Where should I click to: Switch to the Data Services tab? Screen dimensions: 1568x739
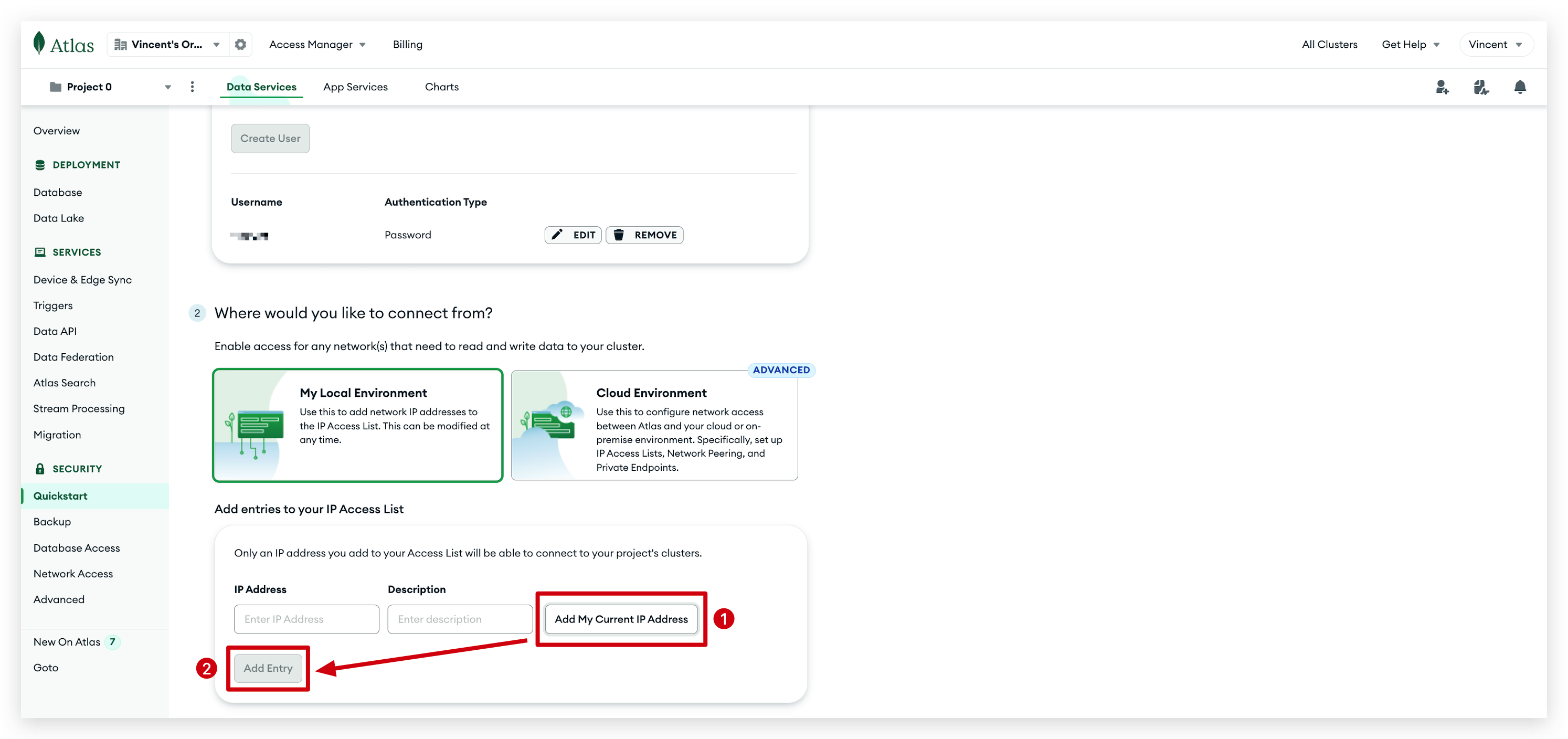point(261,87)
